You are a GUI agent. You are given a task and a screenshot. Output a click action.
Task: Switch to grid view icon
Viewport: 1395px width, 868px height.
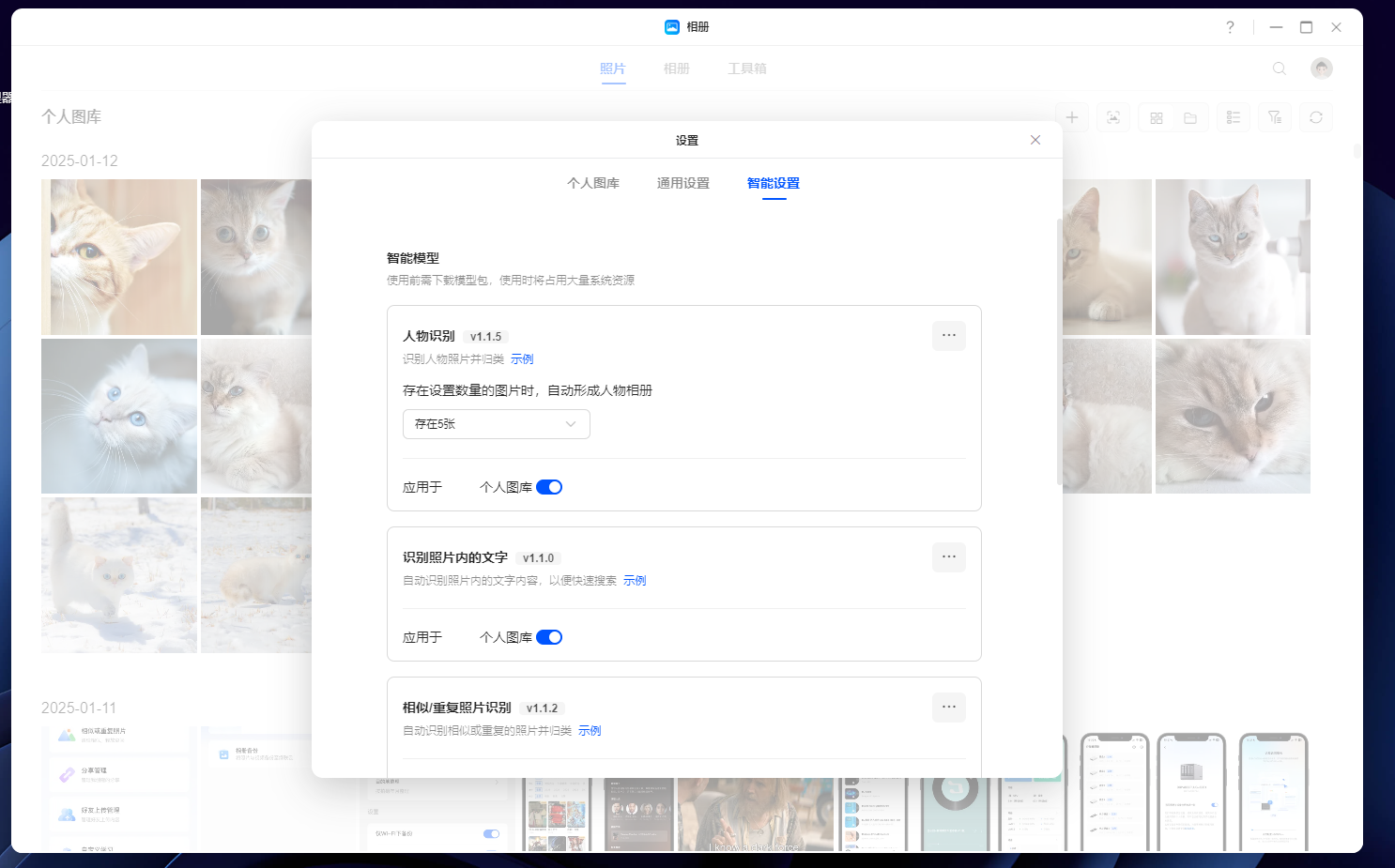point(1157,117)
